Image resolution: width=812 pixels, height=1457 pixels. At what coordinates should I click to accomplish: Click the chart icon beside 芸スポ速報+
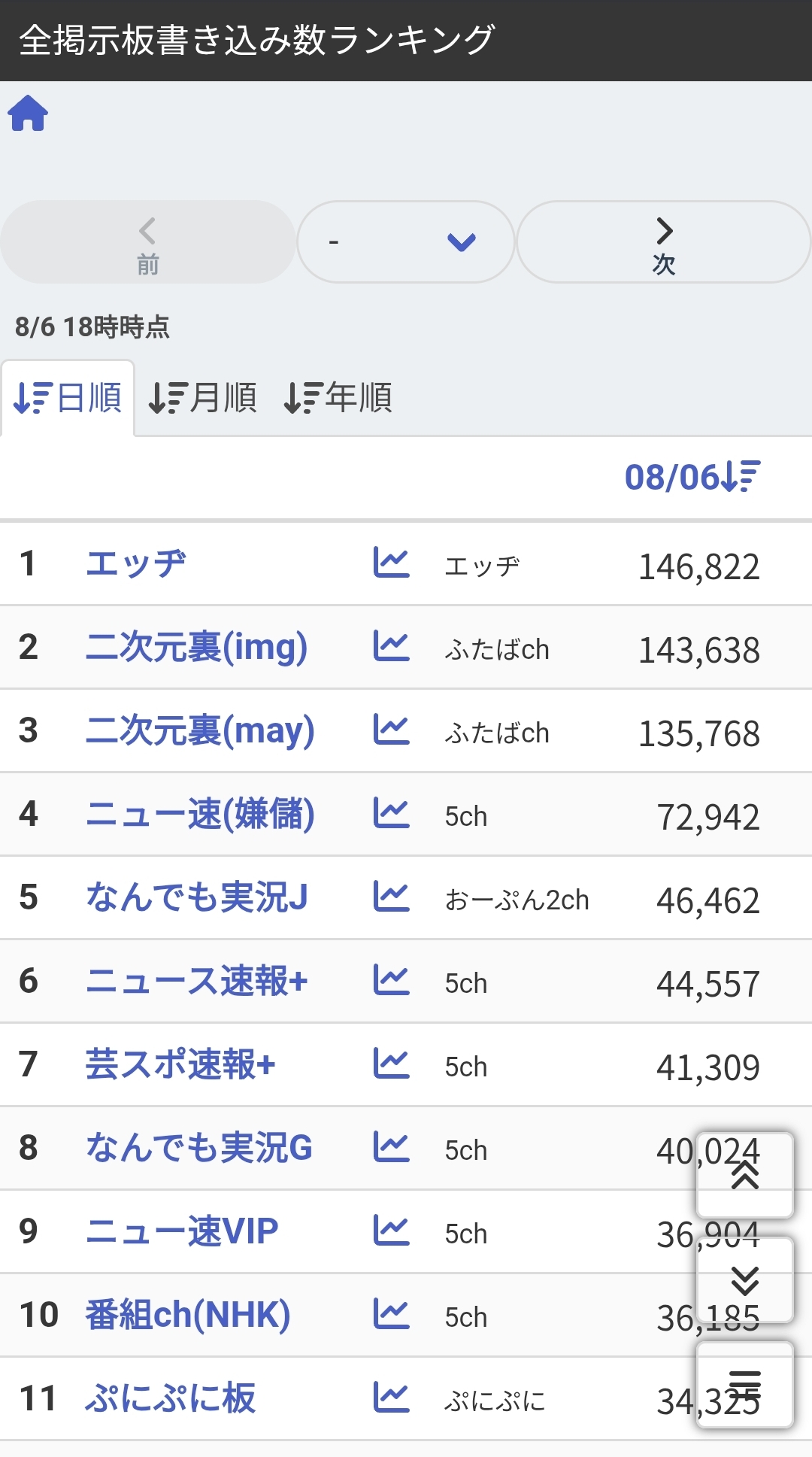pyautogui.click(x=391, y=1064)
